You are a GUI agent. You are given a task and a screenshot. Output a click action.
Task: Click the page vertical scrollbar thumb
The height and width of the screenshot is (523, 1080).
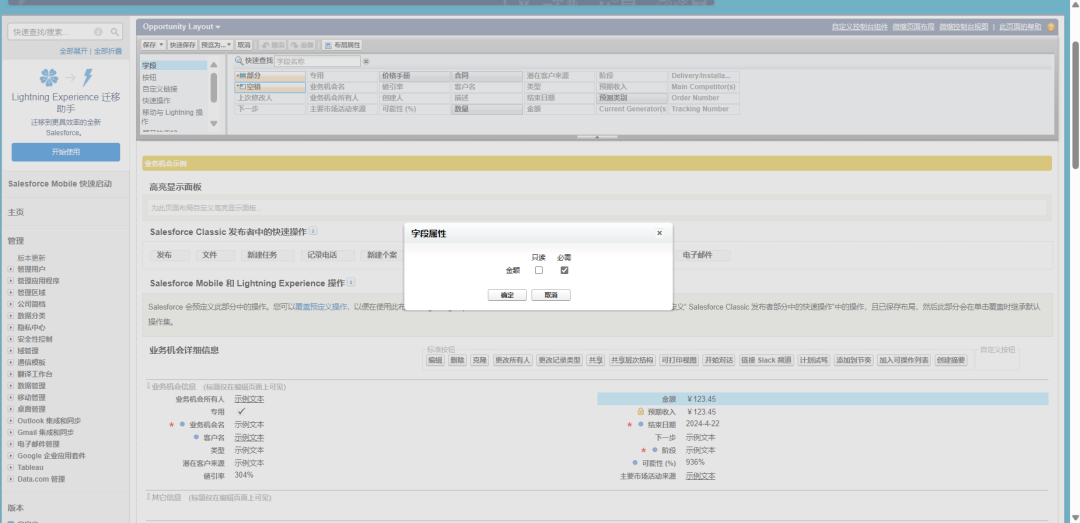pos(1075,103)
